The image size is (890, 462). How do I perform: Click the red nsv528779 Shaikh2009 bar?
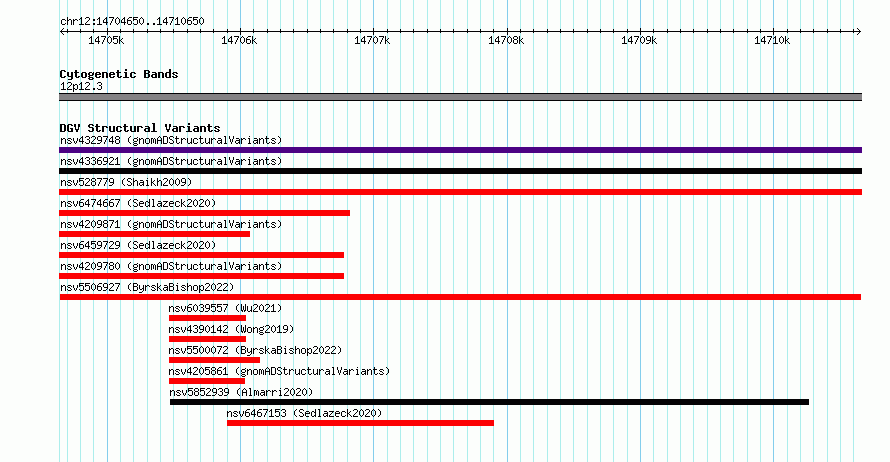click(x=460, y=192)
